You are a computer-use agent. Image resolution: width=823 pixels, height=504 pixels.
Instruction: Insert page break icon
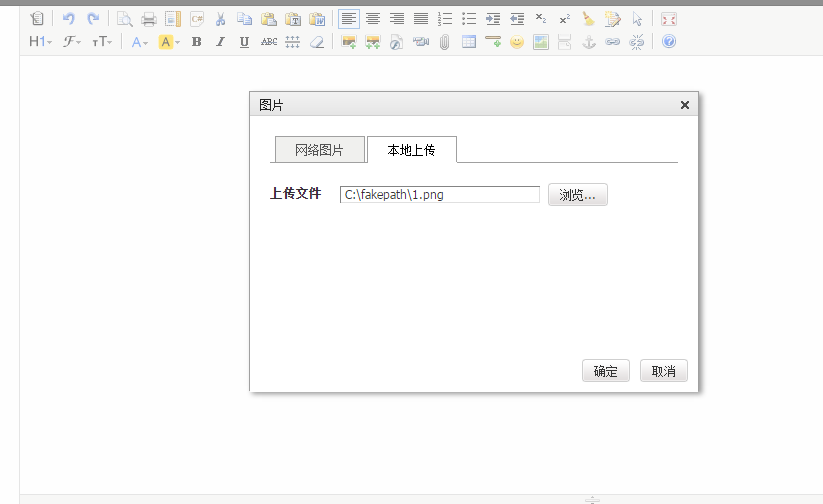[565, 41]
